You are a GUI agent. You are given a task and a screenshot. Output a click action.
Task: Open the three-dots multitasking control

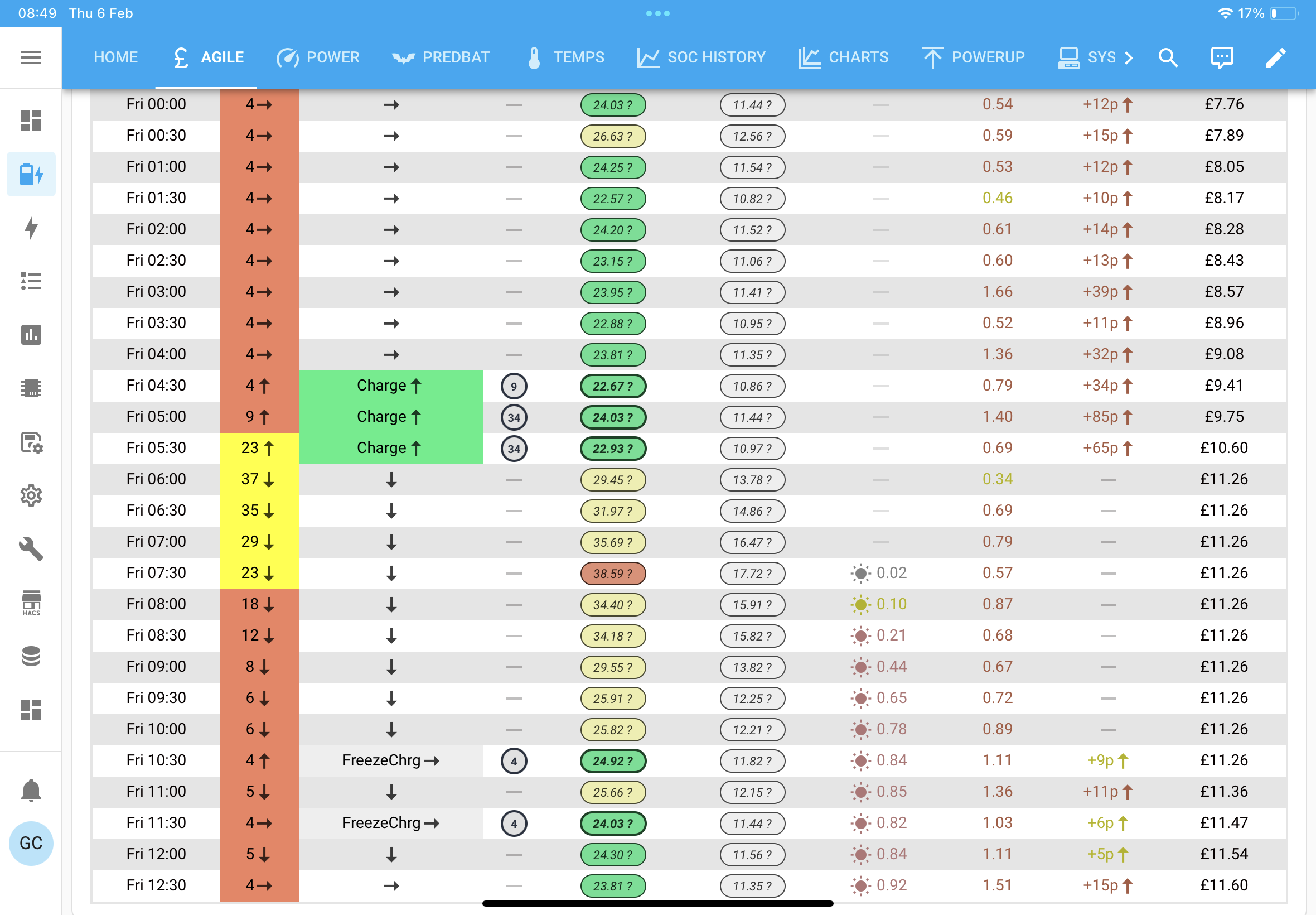click(x=657, y=13)
